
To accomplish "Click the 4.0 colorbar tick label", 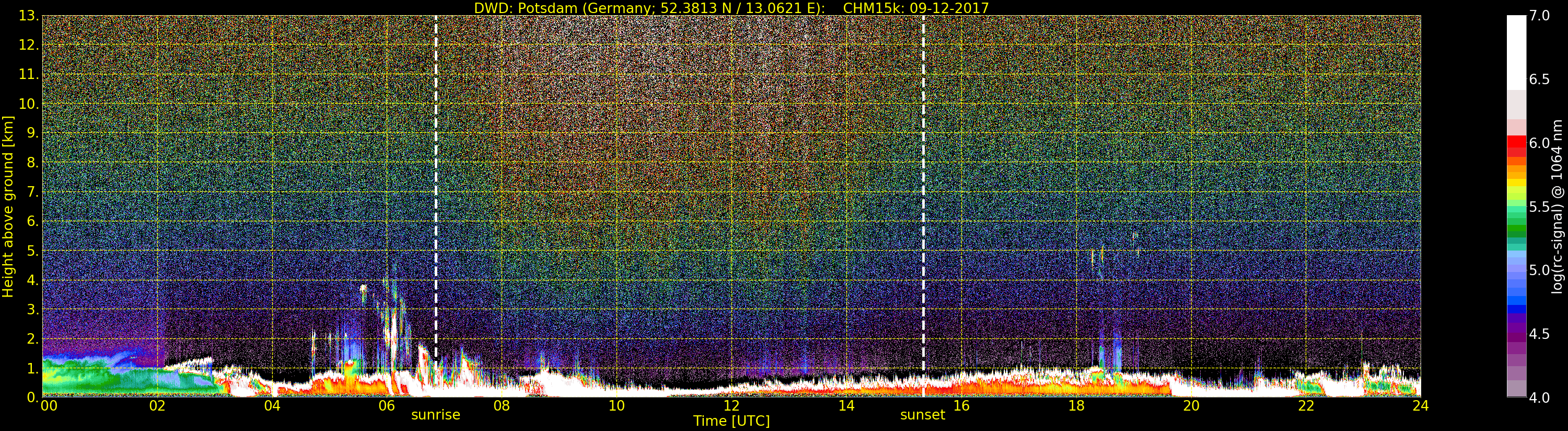I will 1539,398.
